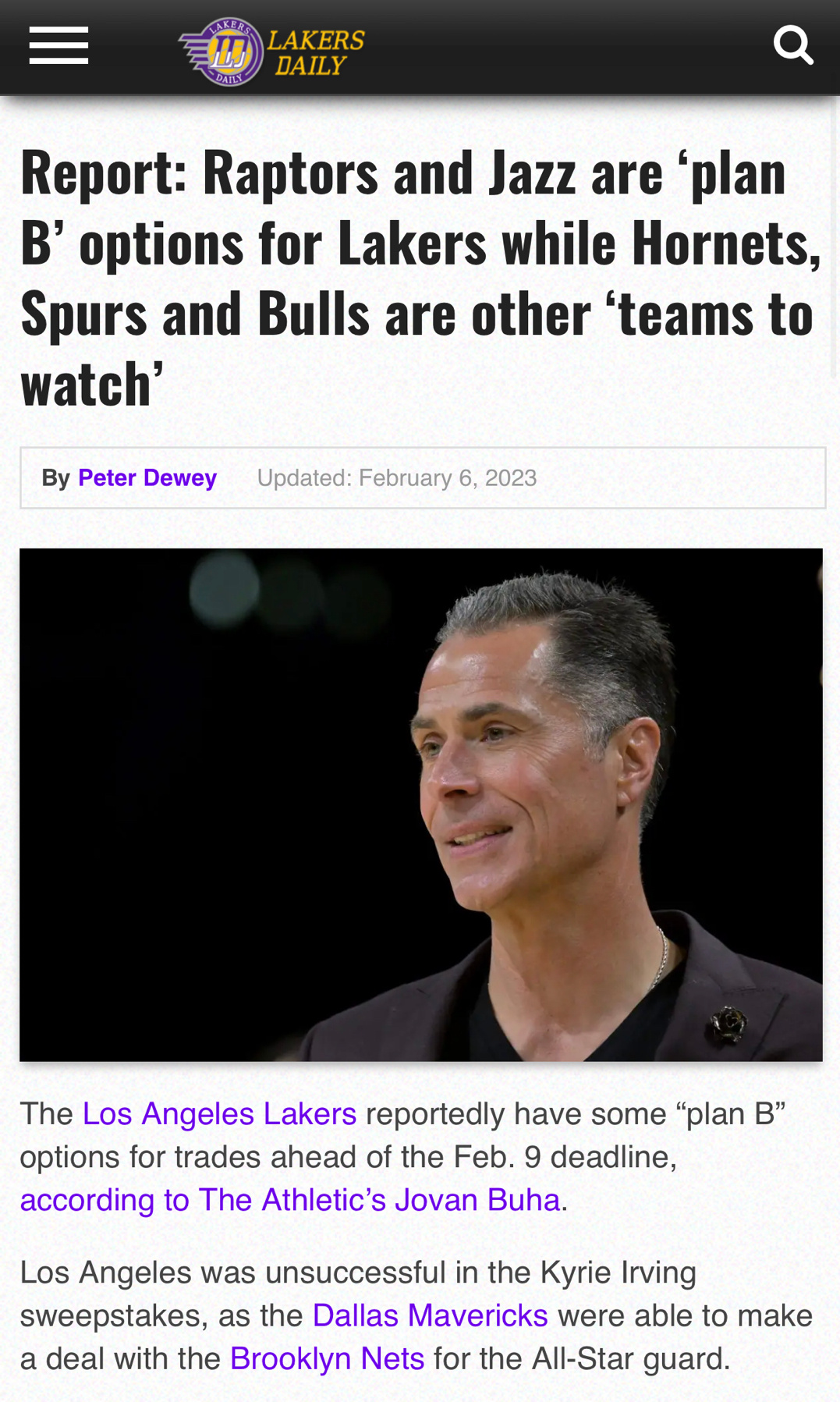Open the hamburger navigation menu

pyautogui.click(x=58, y=45)
